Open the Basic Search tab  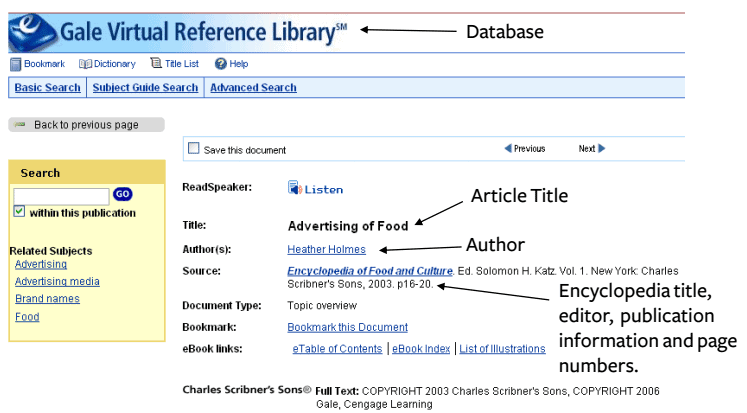[x=47, y=88]
